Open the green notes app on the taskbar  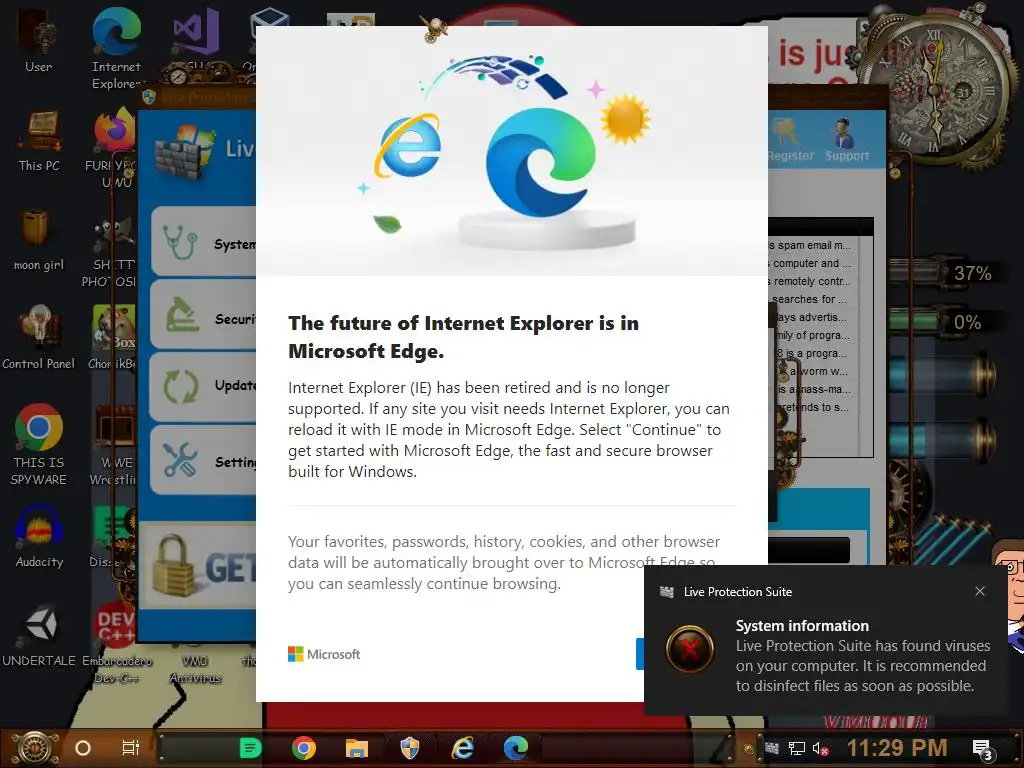click(250, 748)
